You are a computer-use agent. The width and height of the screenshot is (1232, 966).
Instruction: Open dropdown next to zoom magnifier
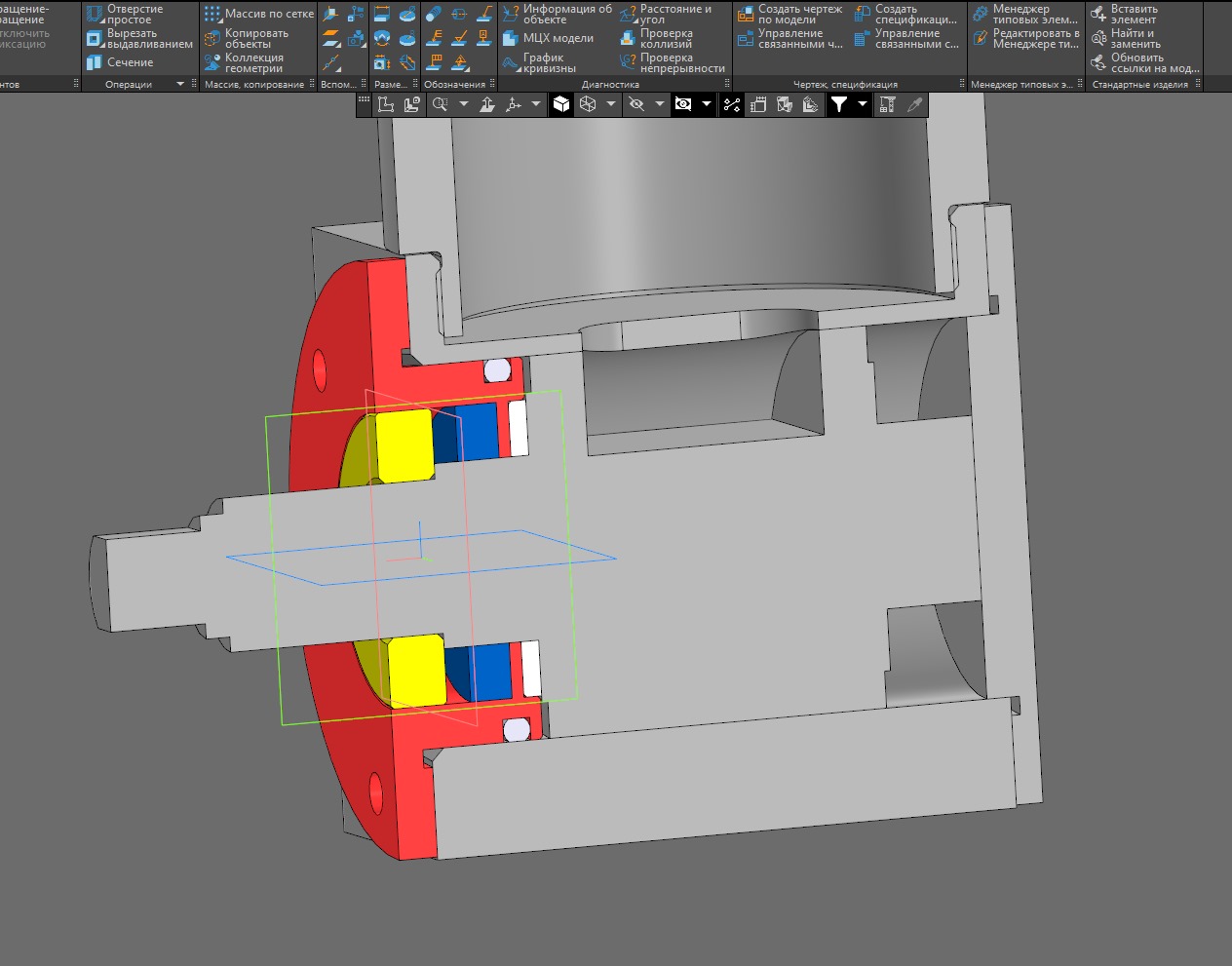(464, 104)
